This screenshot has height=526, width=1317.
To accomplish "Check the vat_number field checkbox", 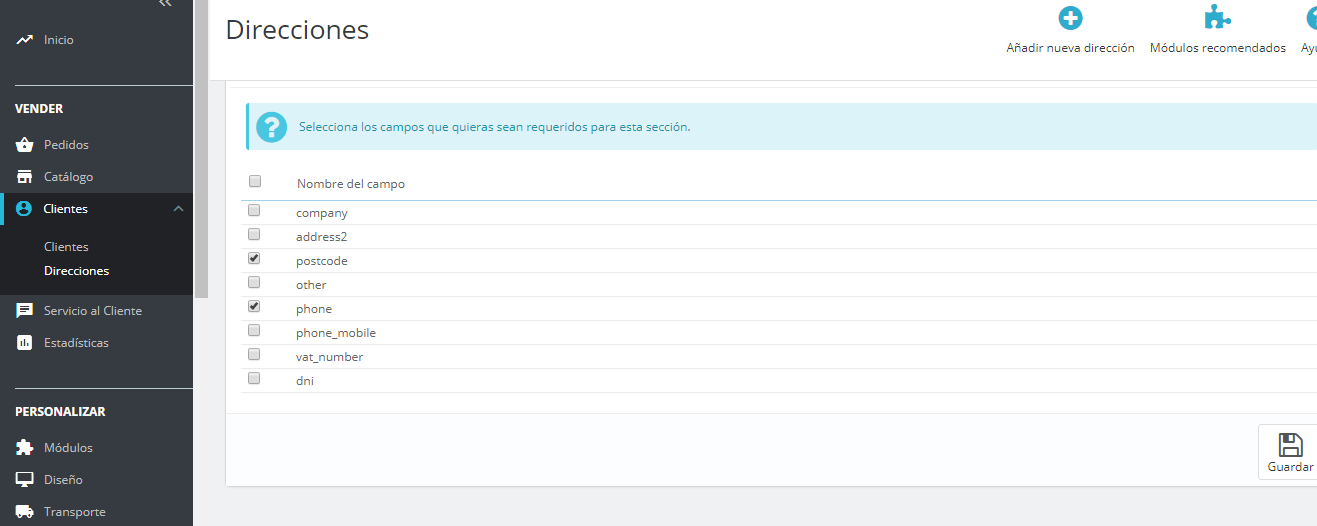I will coord(254,355).
